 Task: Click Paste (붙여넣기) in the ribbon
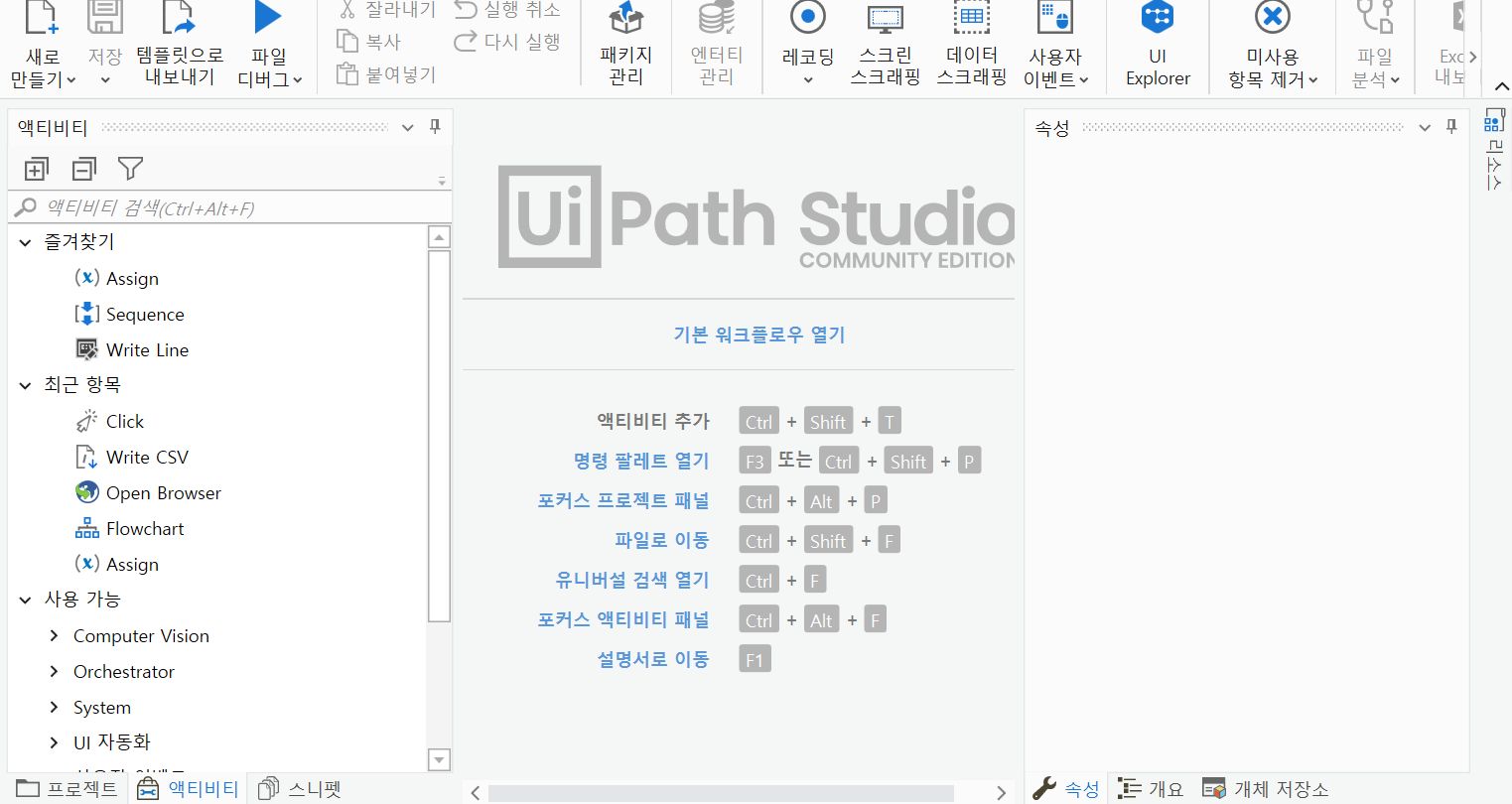pos(387,74)
